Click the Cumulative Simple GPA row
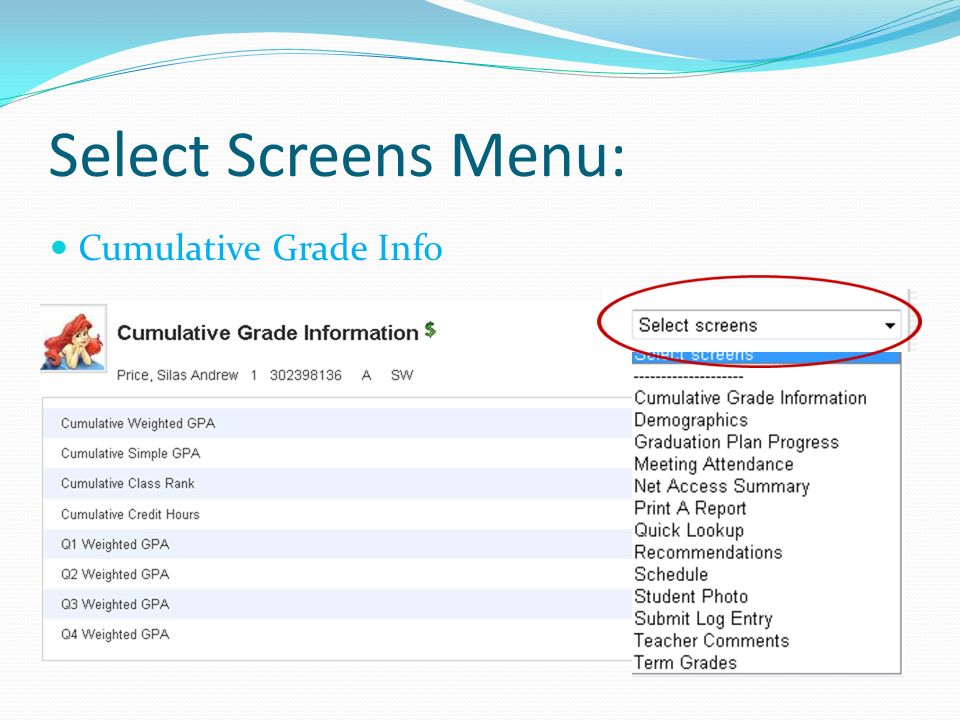Viewport: 960px width, 720px height. click(337, 453)
